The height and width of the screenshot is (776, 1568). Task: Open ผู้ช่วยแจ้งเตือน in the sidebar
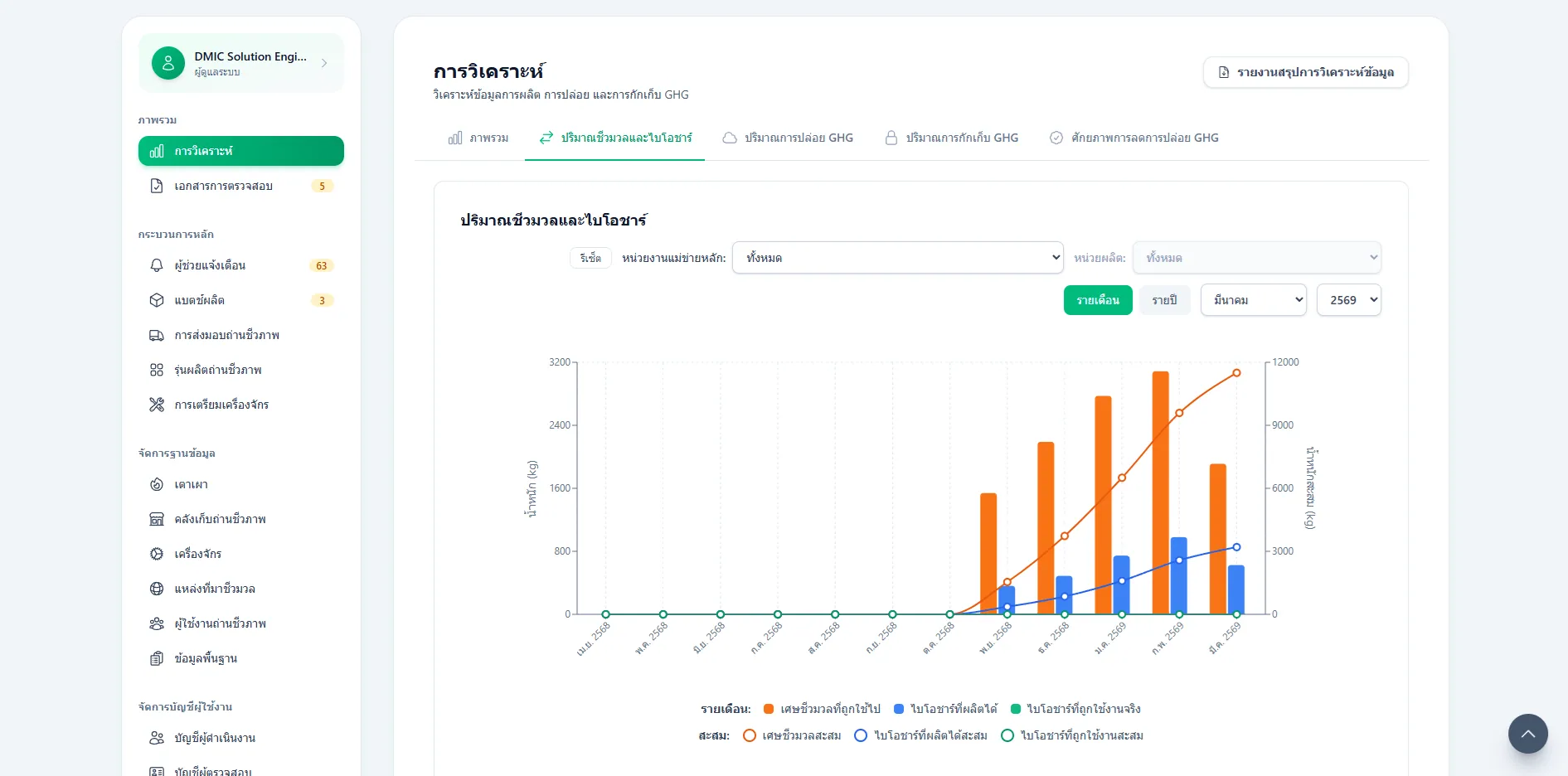pyautogui.click(x=241, y=265)
